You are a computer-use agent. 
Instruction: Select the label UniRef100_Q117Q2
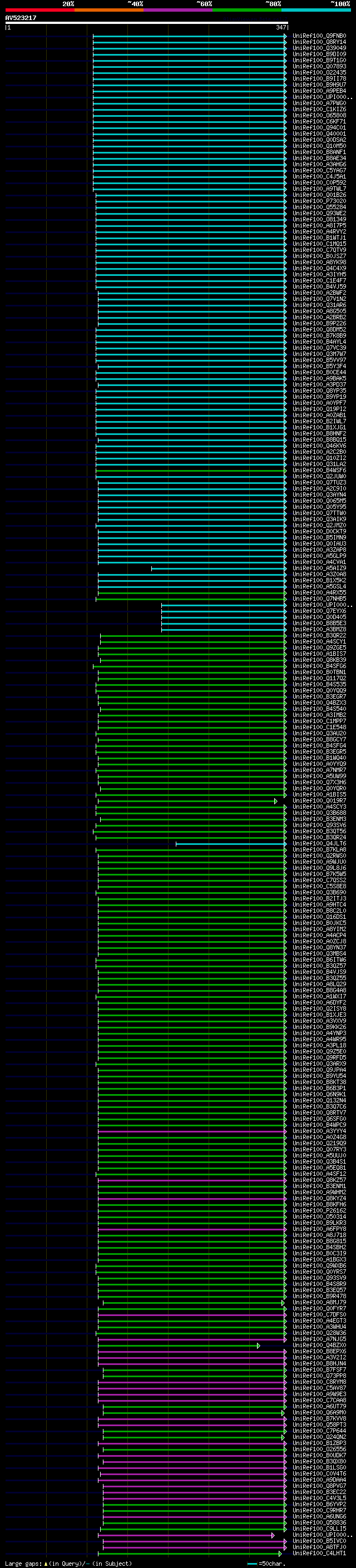point(319,678)
